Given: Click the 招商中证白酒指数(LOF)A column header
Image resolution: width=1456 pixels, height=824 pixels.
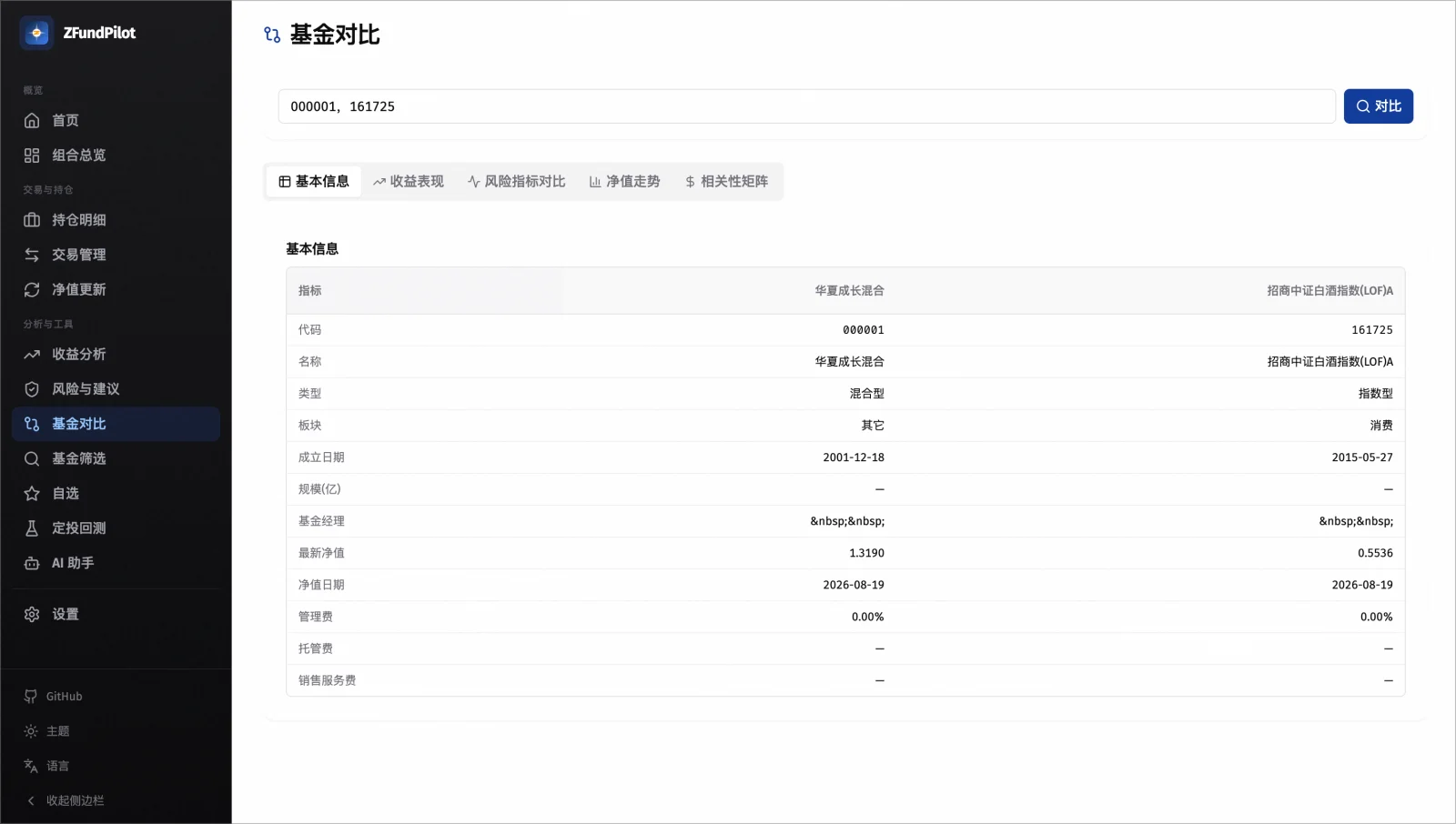Looking at the screenshot, I should pos(1330,291).
